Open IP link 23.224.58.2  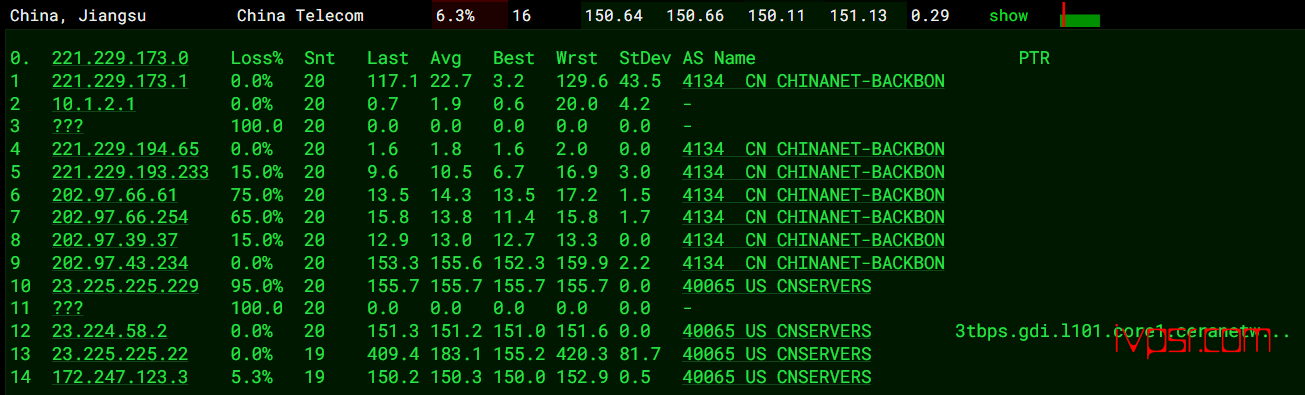[109, 331]
